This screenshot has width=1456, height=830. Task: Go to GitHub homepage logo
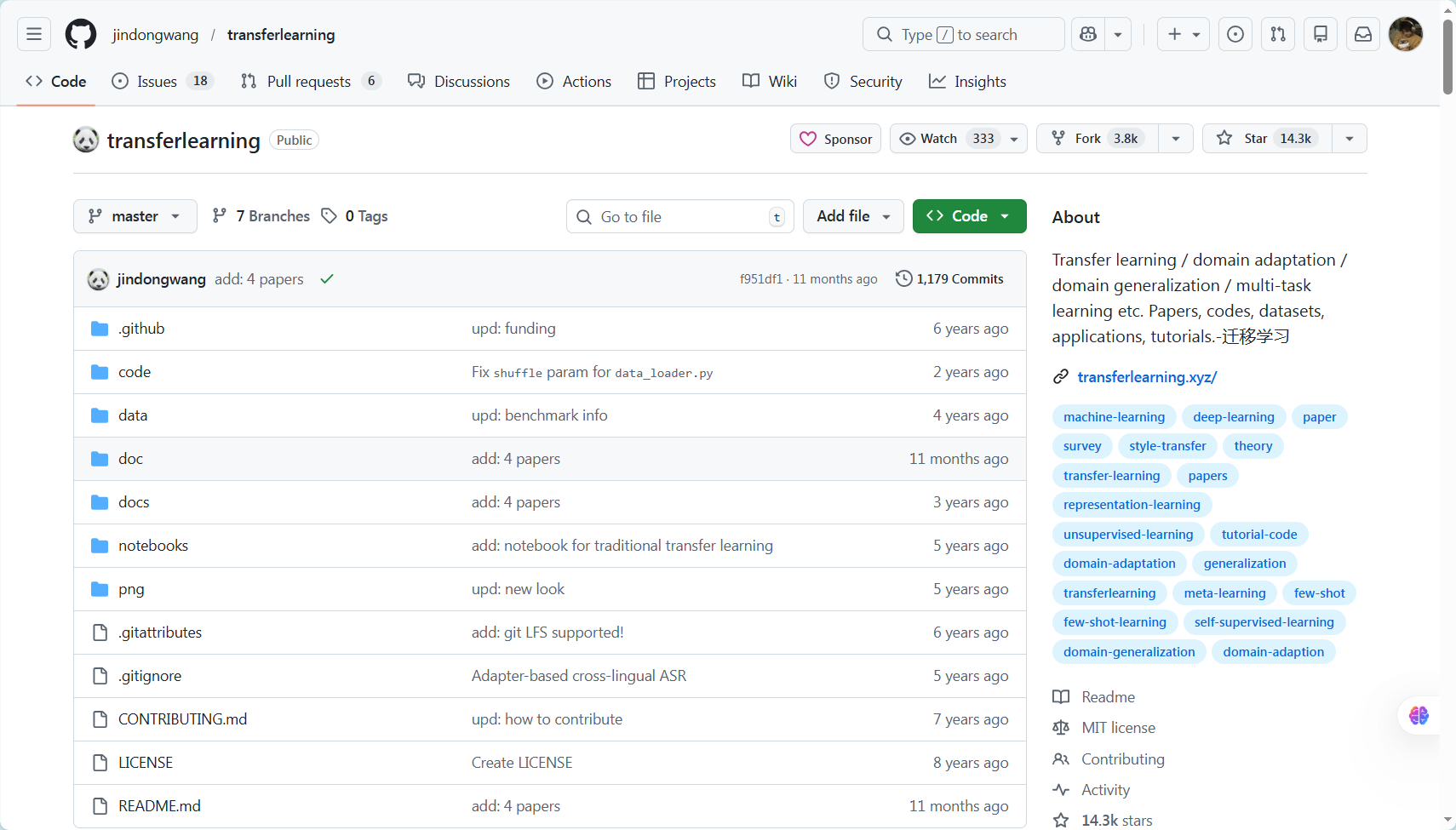click(81, 34)
